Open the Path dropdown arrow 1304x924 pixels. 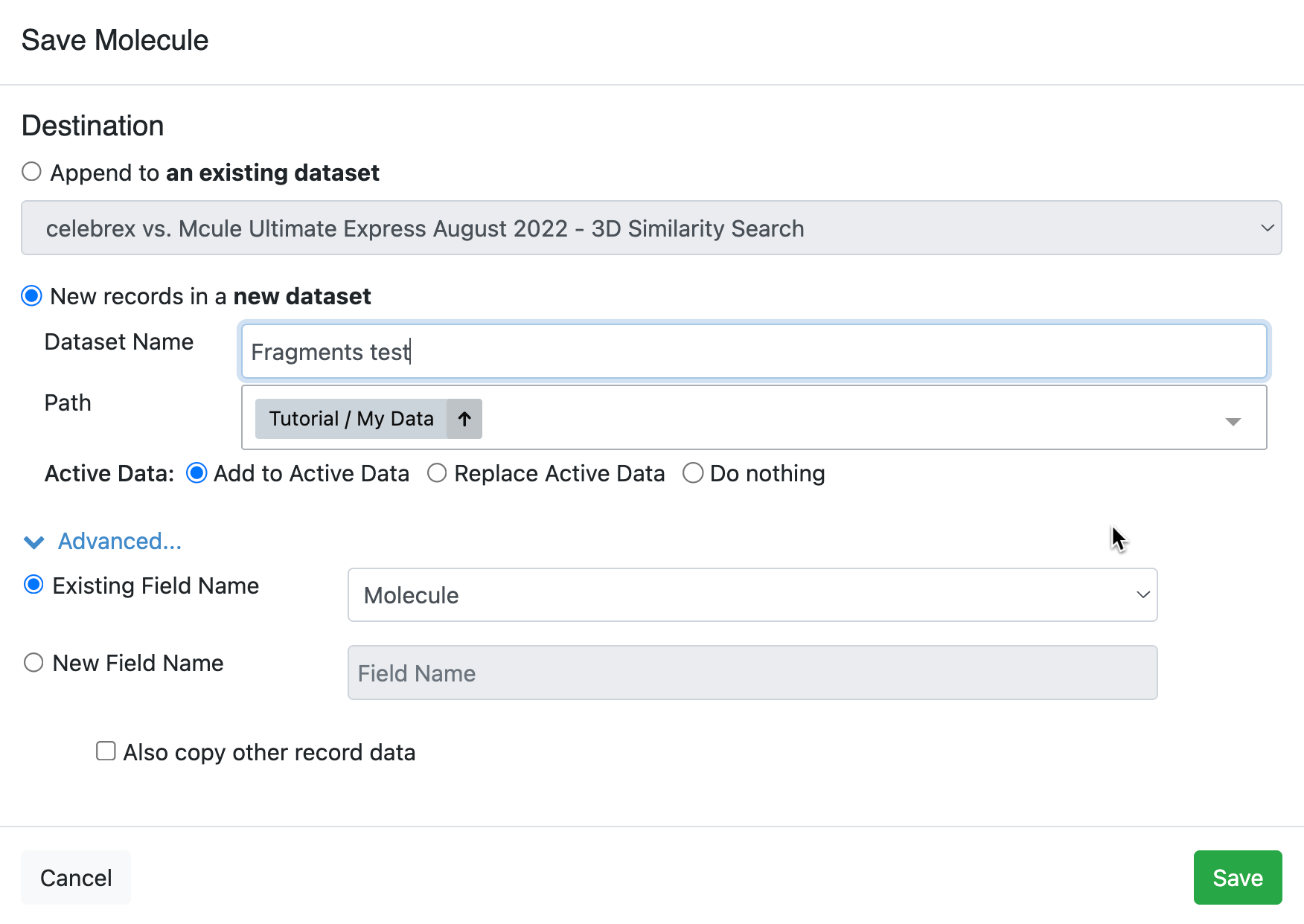1233,421
